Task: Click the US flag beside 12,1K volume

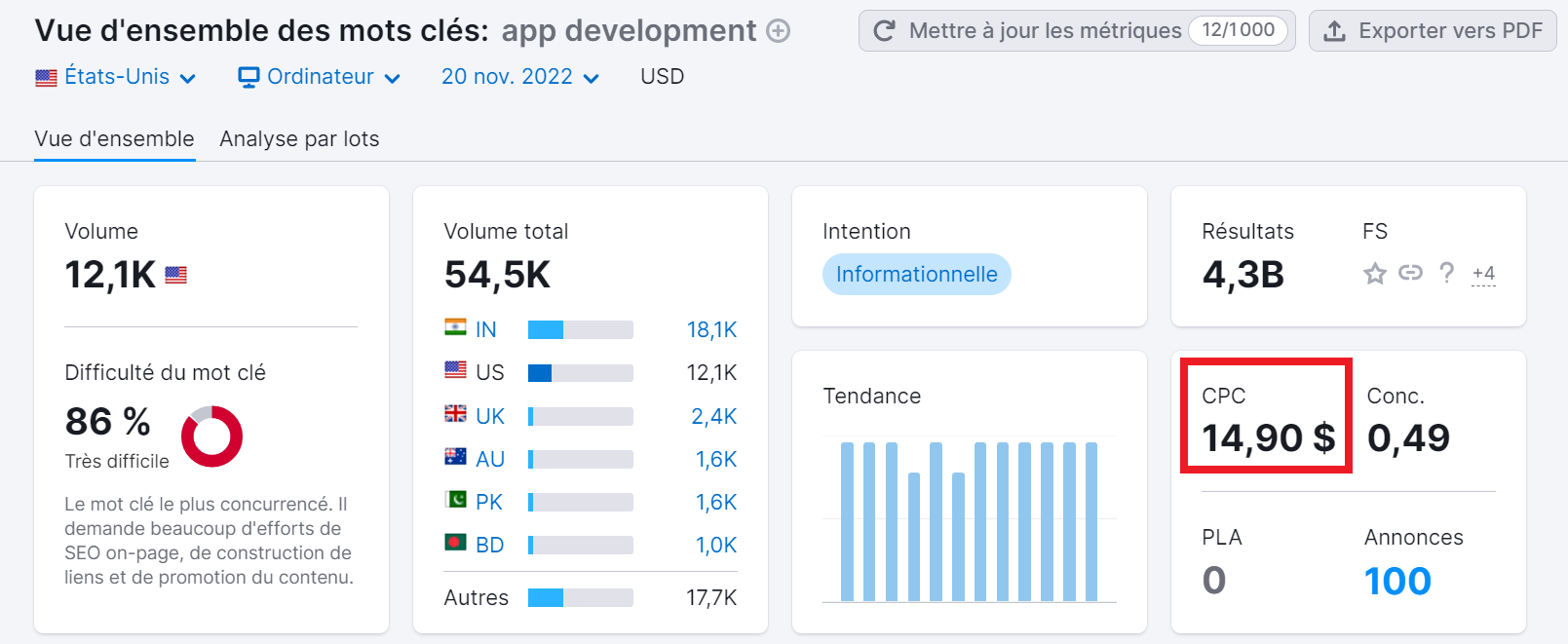Action: click(x=175, y=276)
